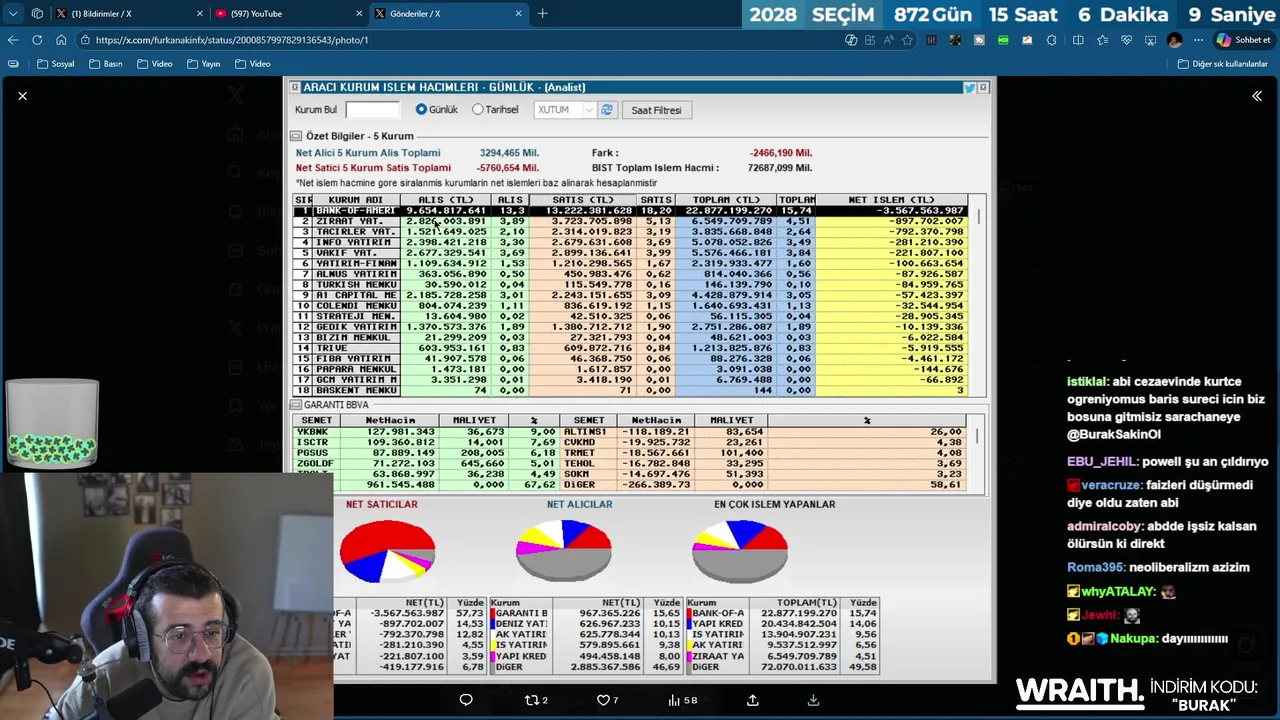Collapse the GARANTI BBVA section
The image size is (1280, 720).
pos(296,405)
